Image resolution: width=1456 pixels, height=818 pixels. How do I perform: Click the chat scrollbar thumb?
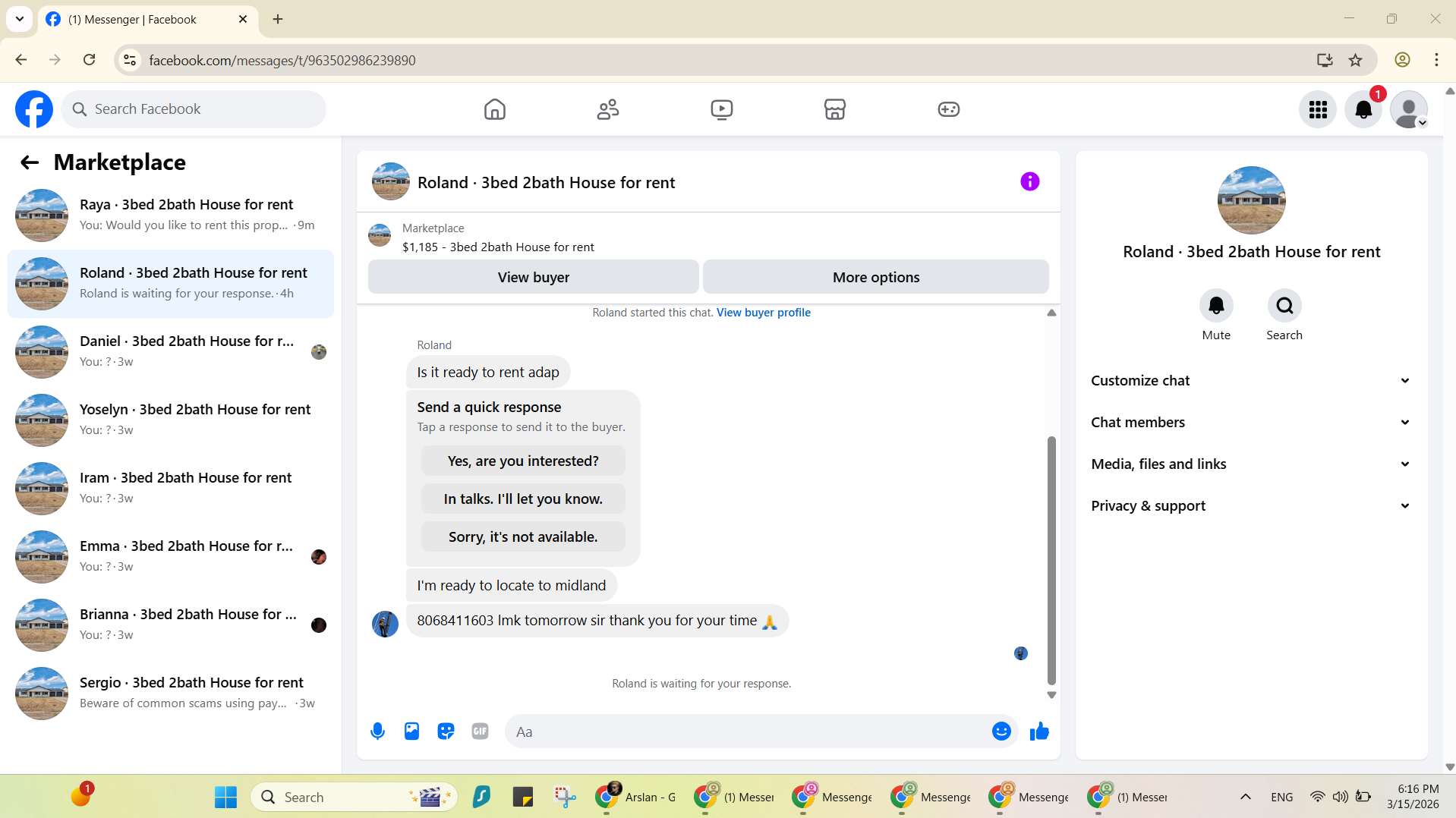coord(1051,561)
